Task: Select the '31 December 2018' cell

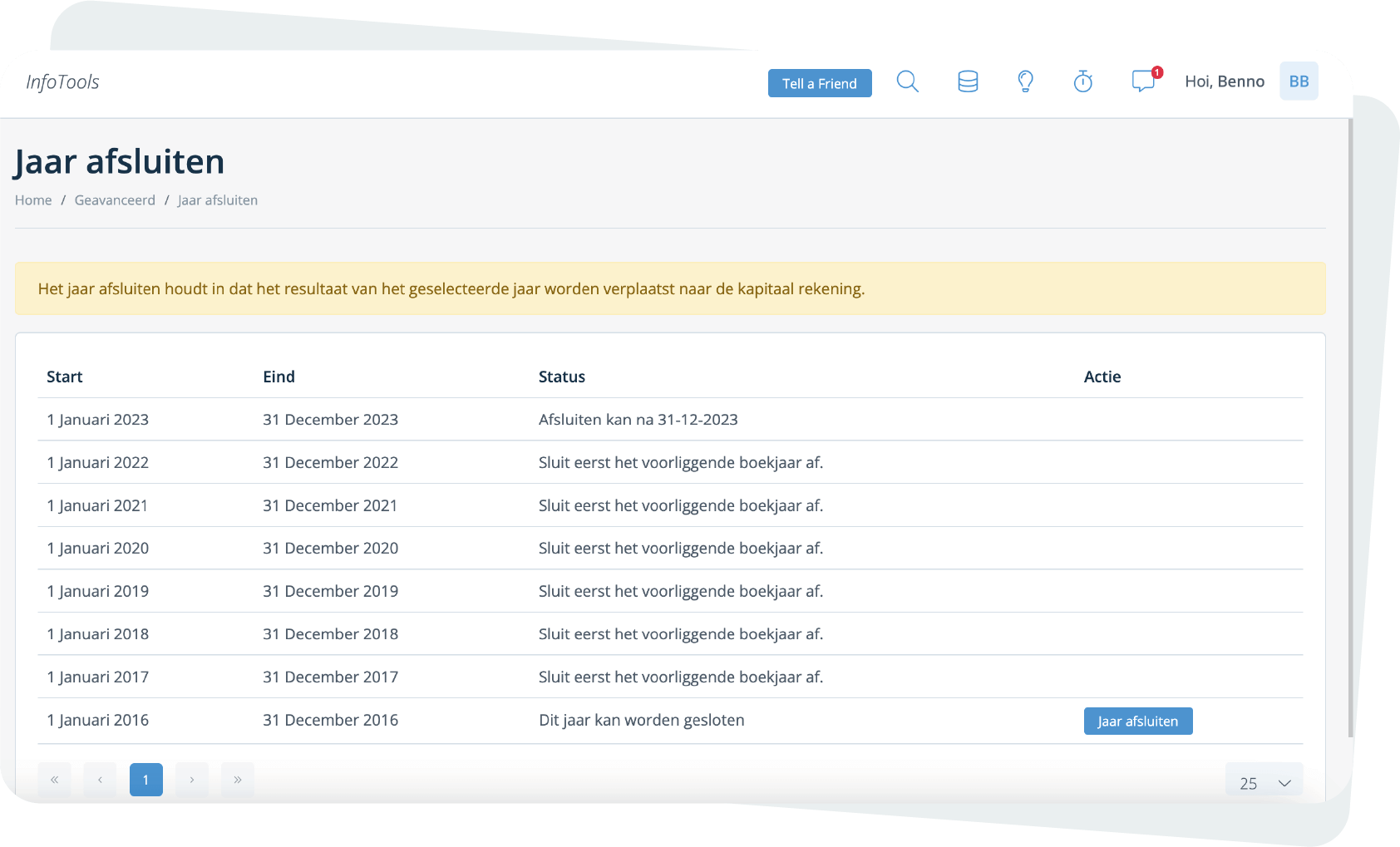Action: [331, 634]
